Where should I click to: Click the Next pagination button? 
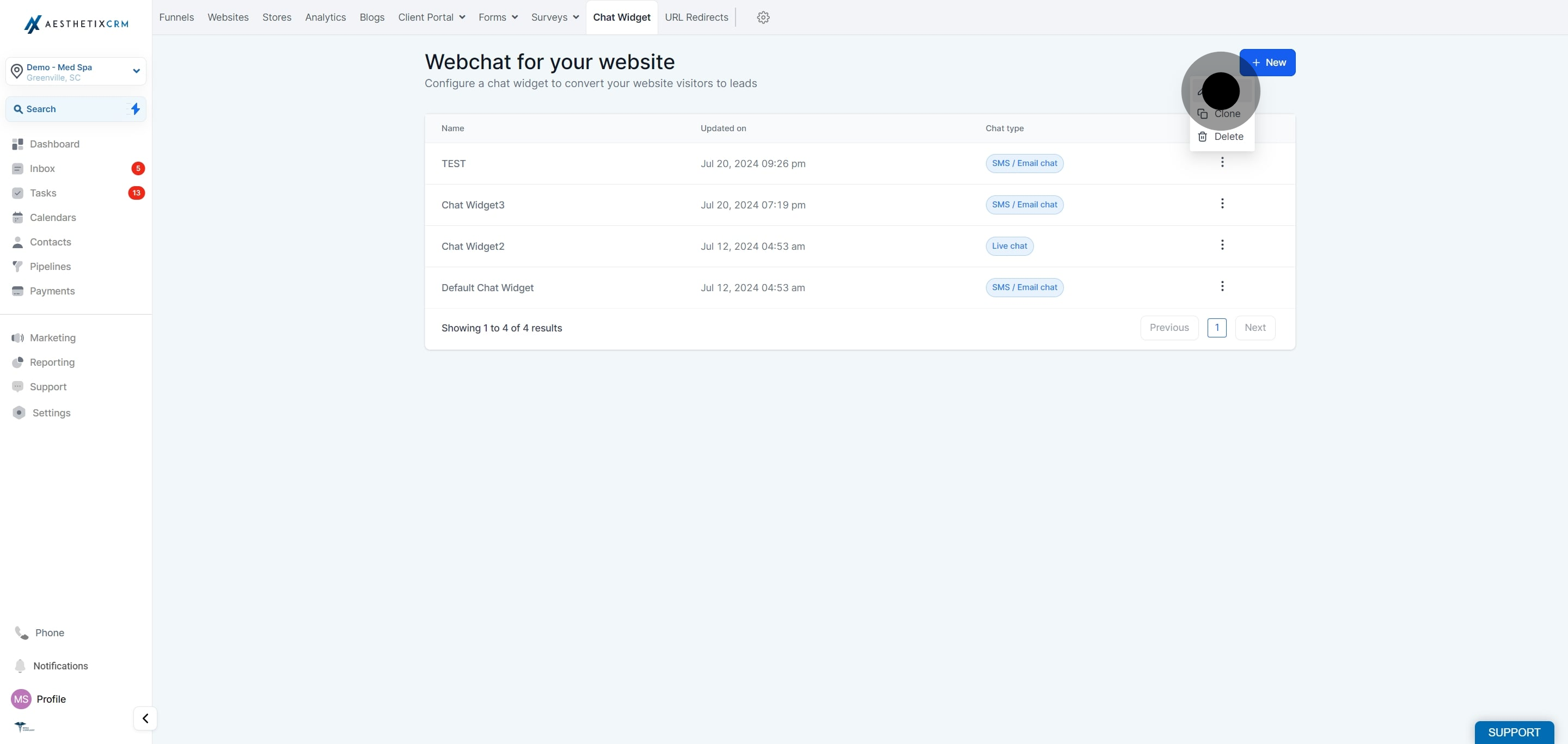(x=1255, y=327)
